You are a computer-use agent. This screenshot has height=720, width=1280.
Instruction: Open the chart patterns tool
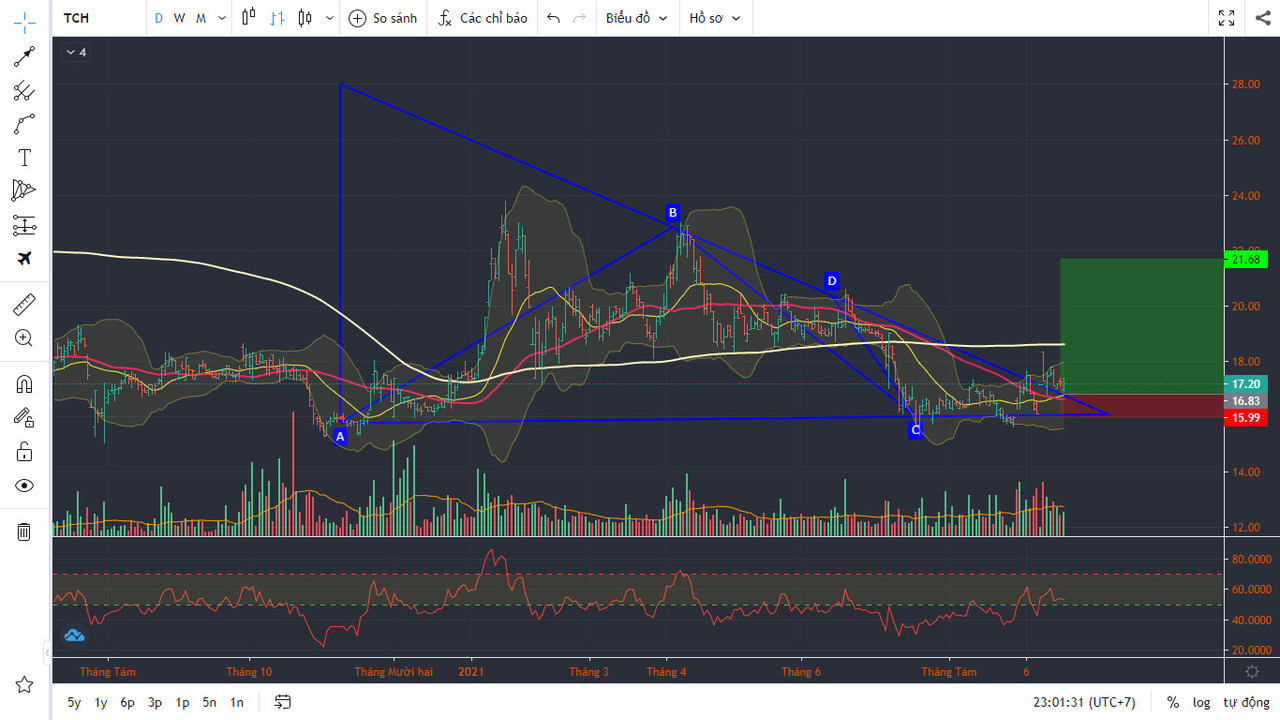(x=24, y=190)
